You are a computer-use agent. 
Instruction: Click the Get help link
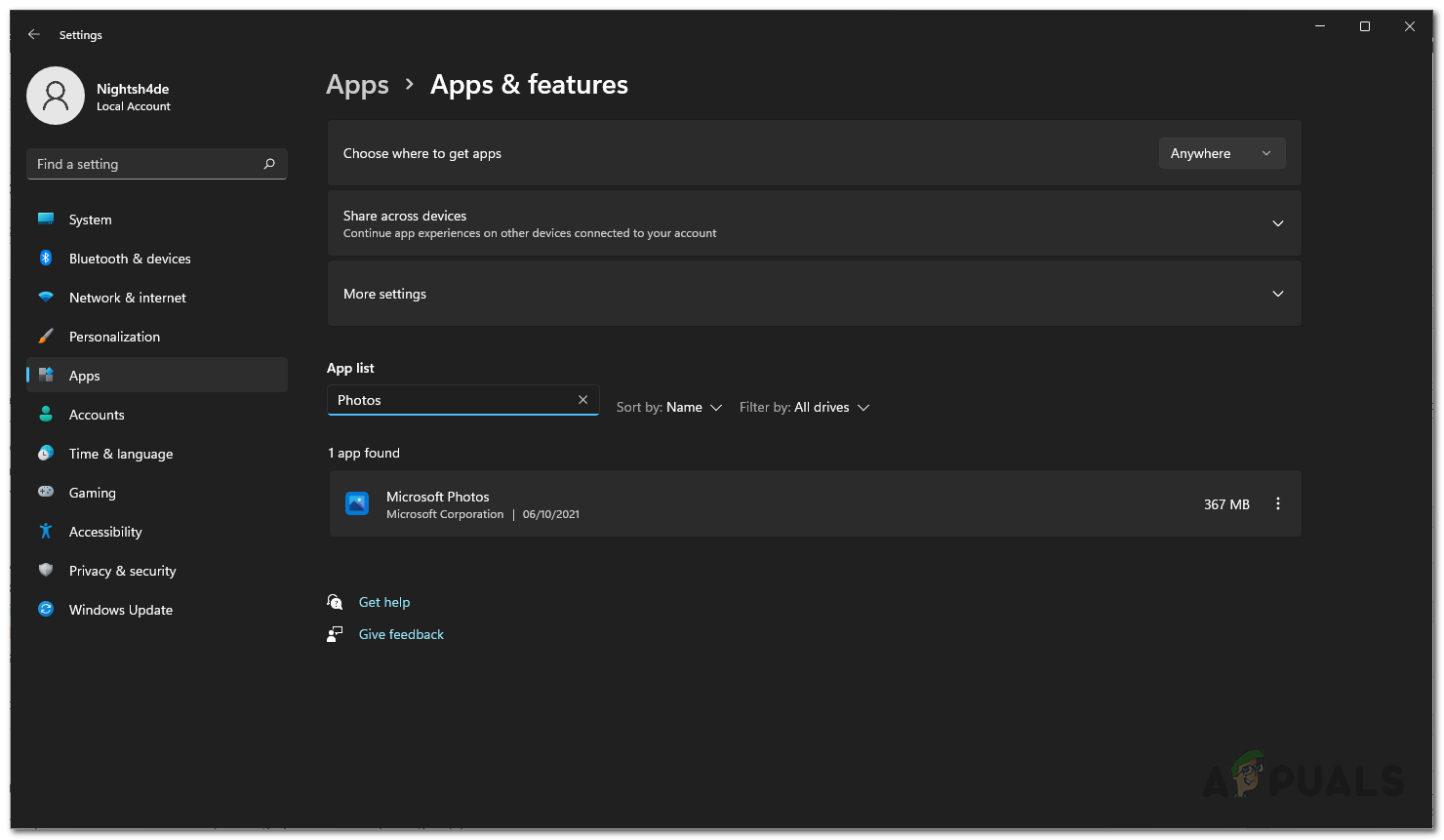point(384,602)
